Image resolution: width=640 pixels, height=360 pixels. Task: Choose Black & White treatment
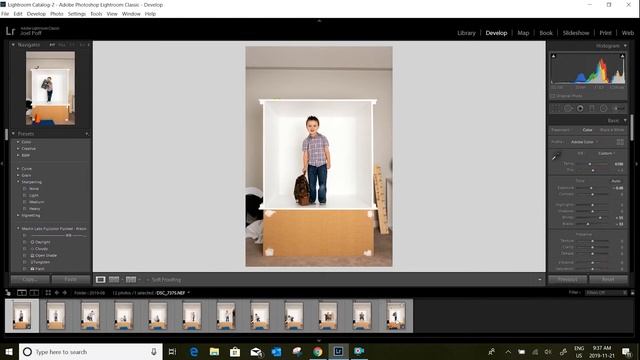pos(612,130)
